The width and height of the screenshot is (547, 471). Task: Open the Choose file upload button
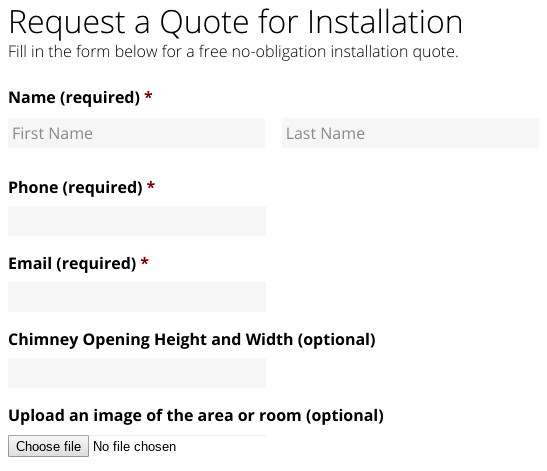click(x=48, y=446)
